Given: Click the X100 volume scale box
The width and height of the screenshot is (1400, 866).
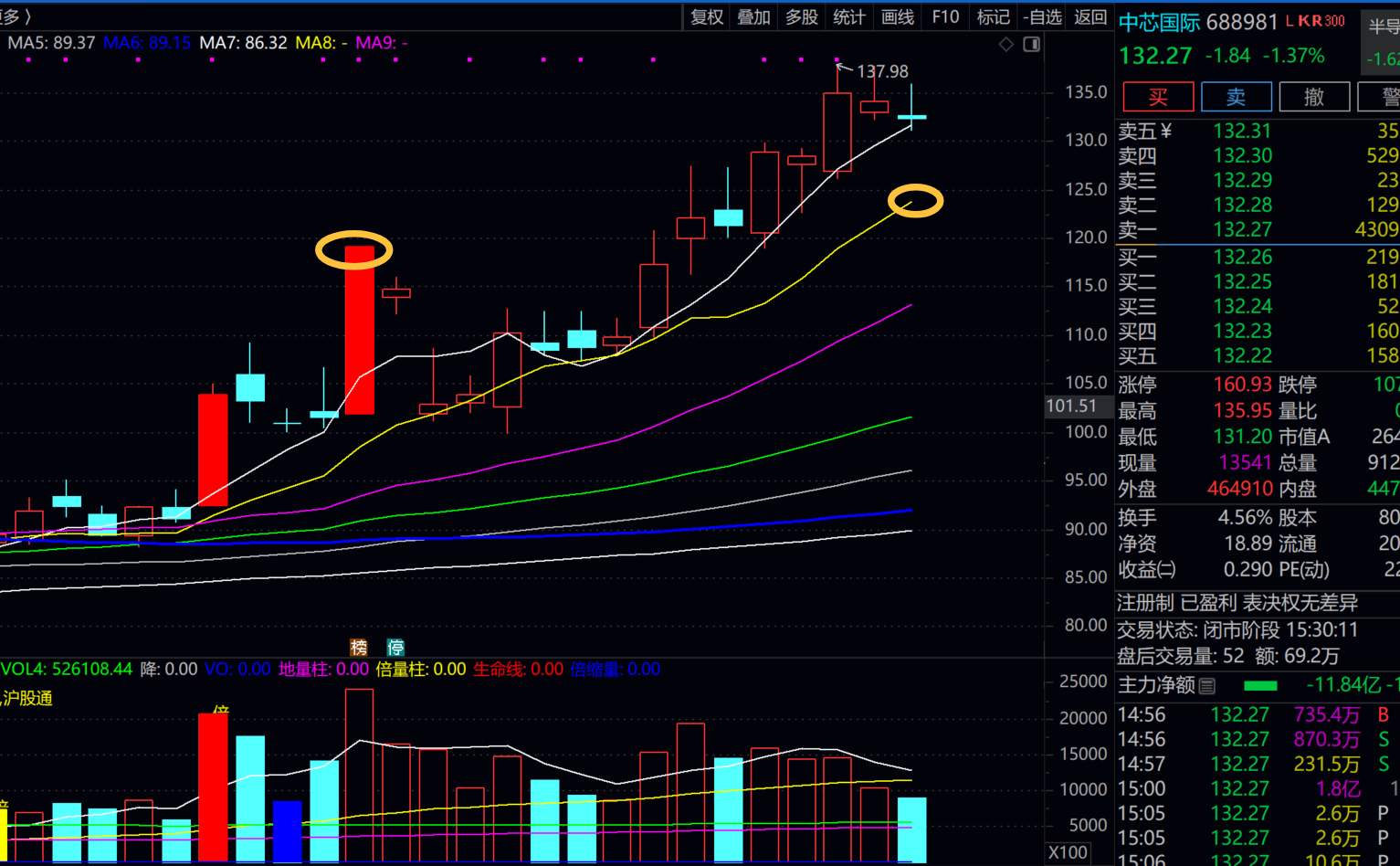Looking at the screenshot, I should coord(1068,852).
